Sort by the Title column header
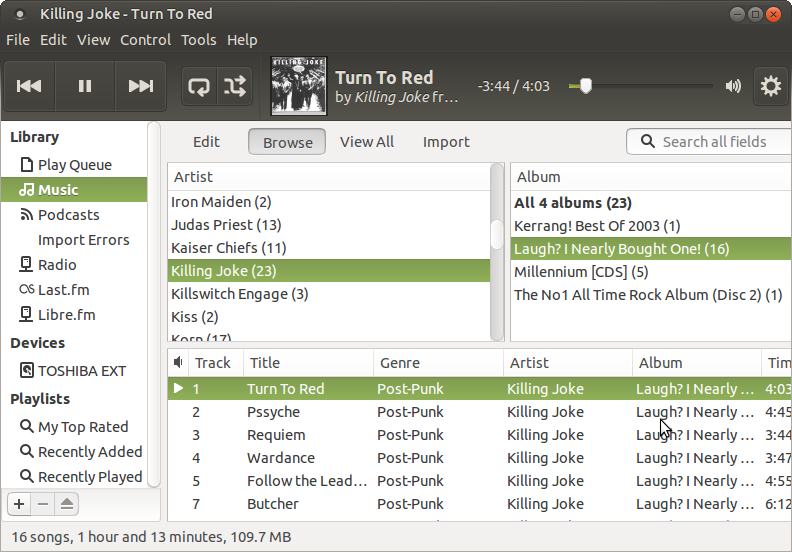Image resolution: width=792 pixels, height=552 pixels. tap(309, 363)
